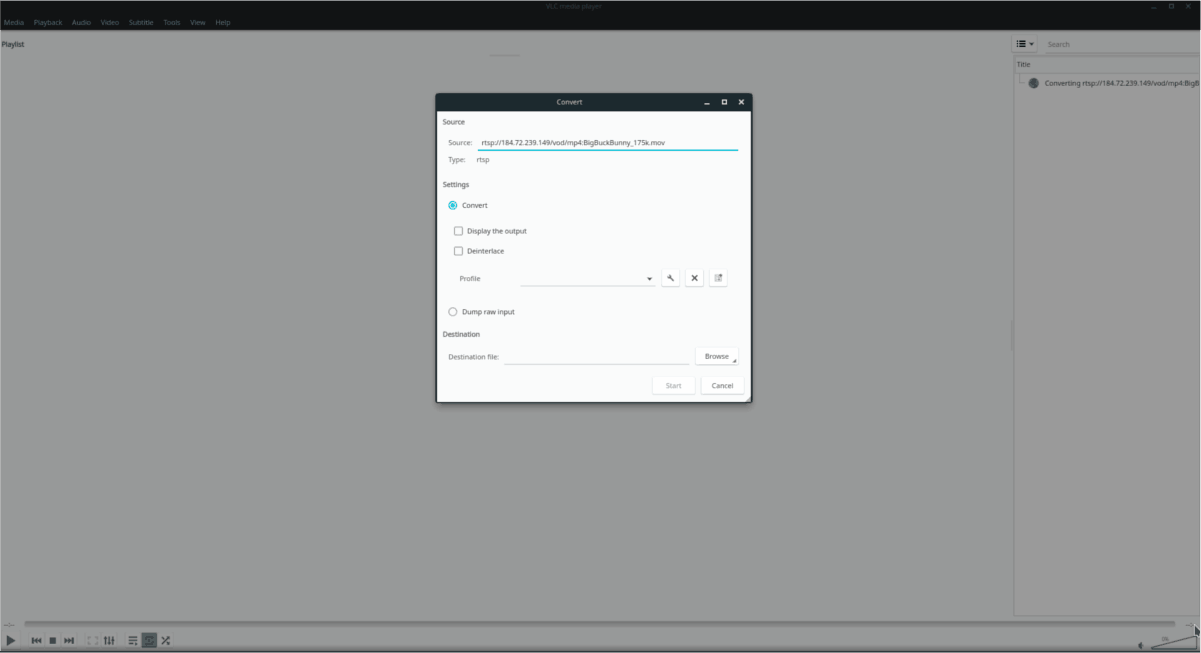This screenshot has width=1201, height=653.
Task: Click the Previous media button
Action: click(x=36, y=640)
